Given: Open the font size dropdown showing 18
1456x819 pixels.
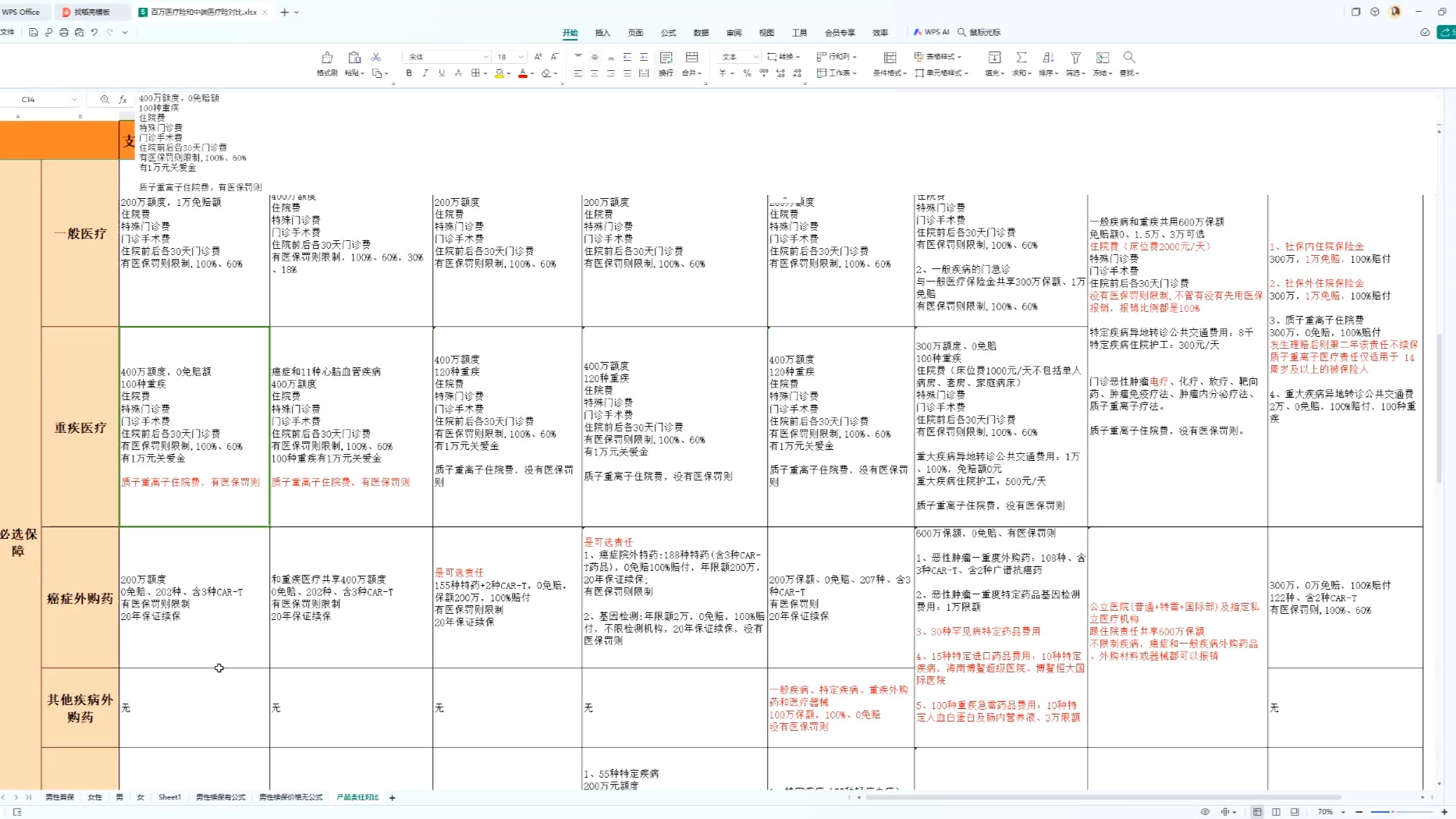Looking at the screenshot, I should point(520,57).
